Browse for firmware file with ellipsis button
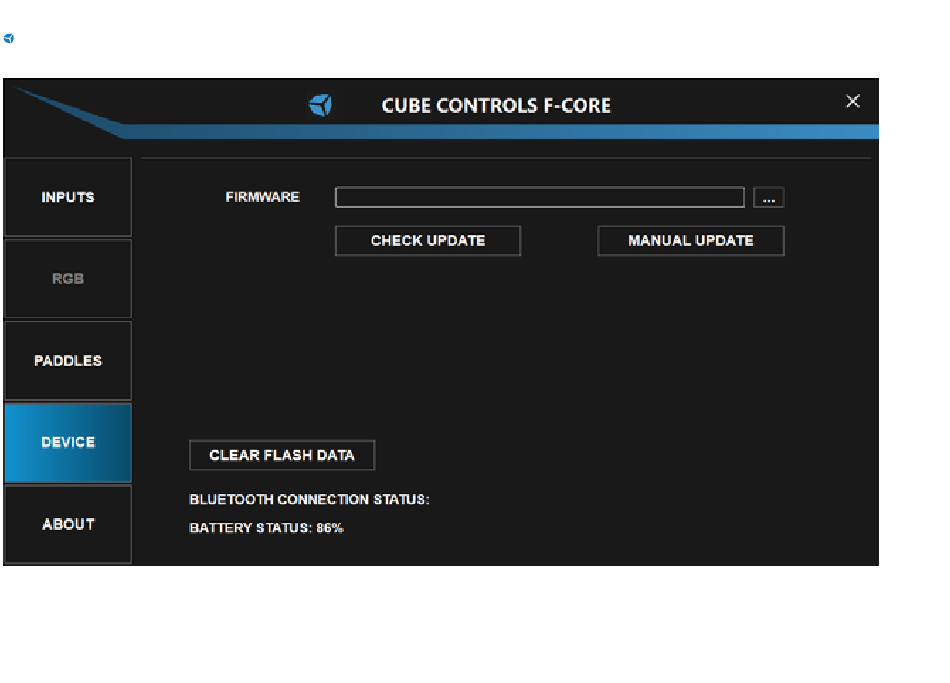950x683 pixels. click(x=769, y=198)
